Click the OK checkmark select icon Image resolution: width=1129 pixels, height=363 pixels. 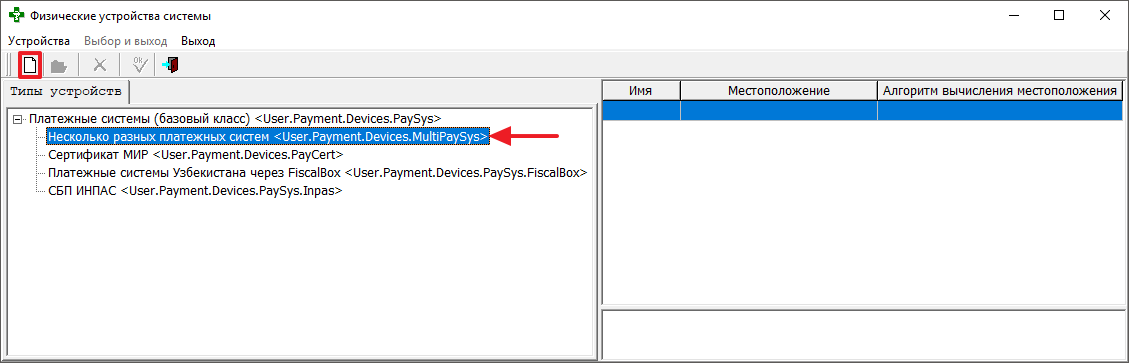[x=140, y=65]
